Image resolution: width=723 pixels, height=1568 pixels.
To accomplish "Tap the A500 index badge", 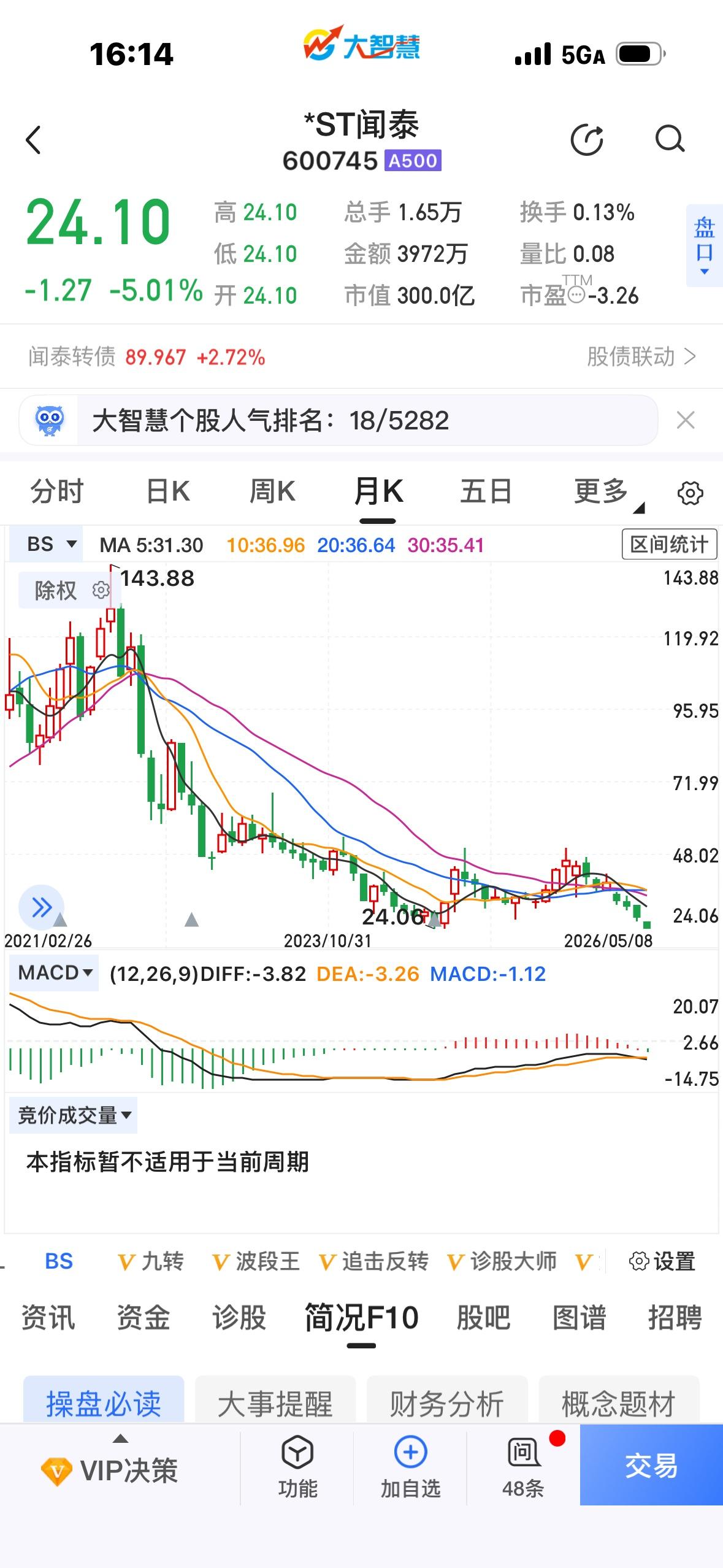I will [413, 161].
